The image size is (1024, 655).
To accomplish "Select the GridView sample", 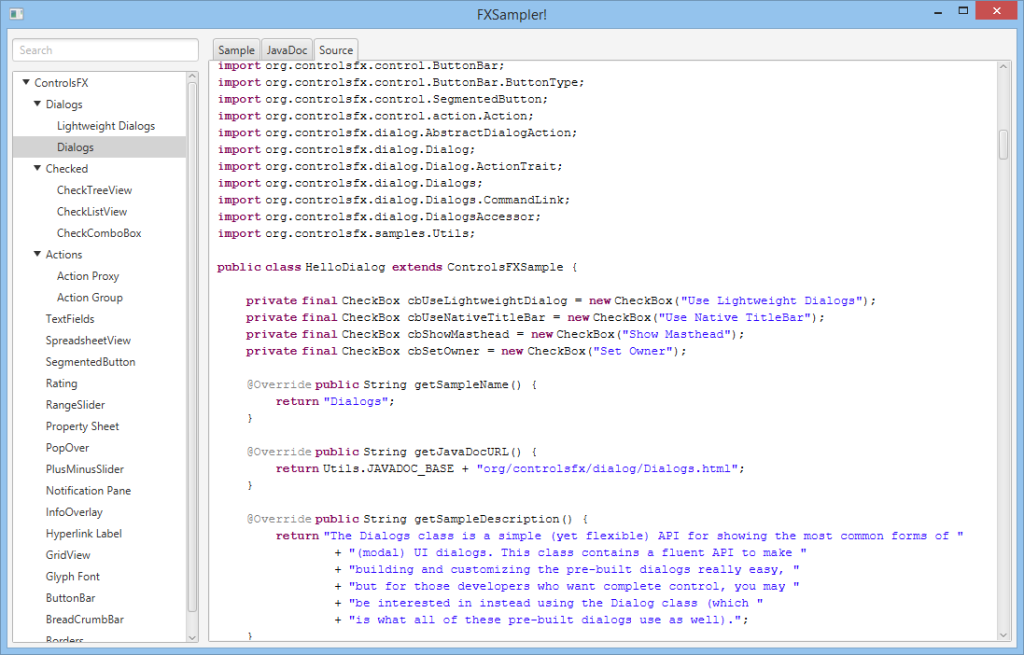I will (x=68, y=555).
